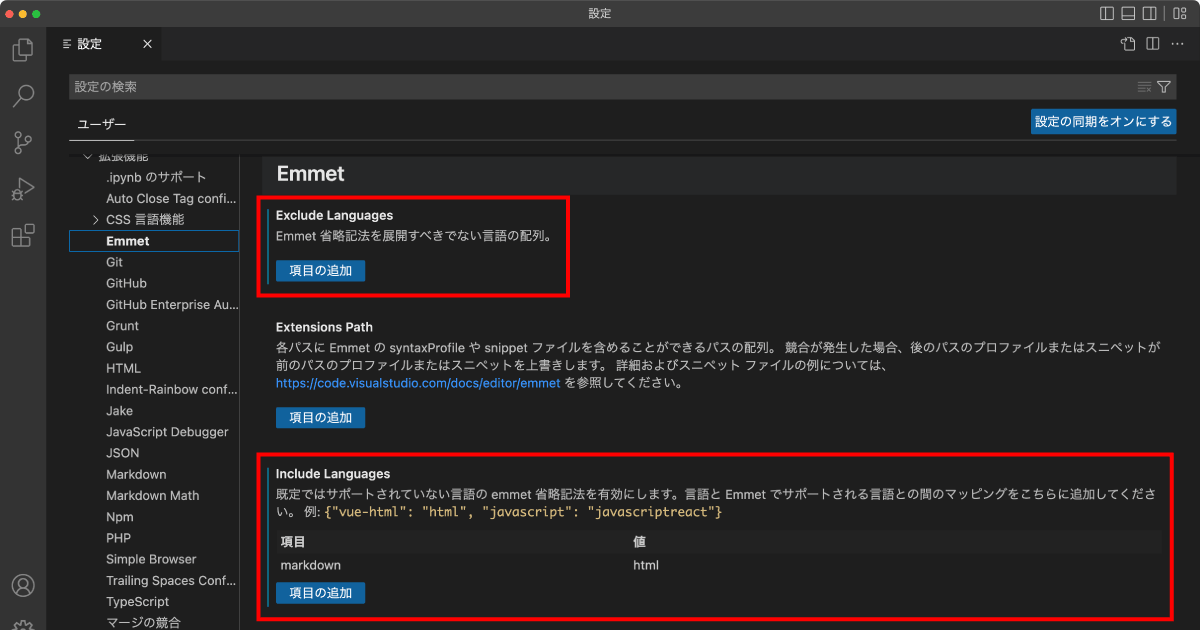1200x630 pixels.
Task: Toggle the secondary side bar layout icon
Action: [1151, 14]
